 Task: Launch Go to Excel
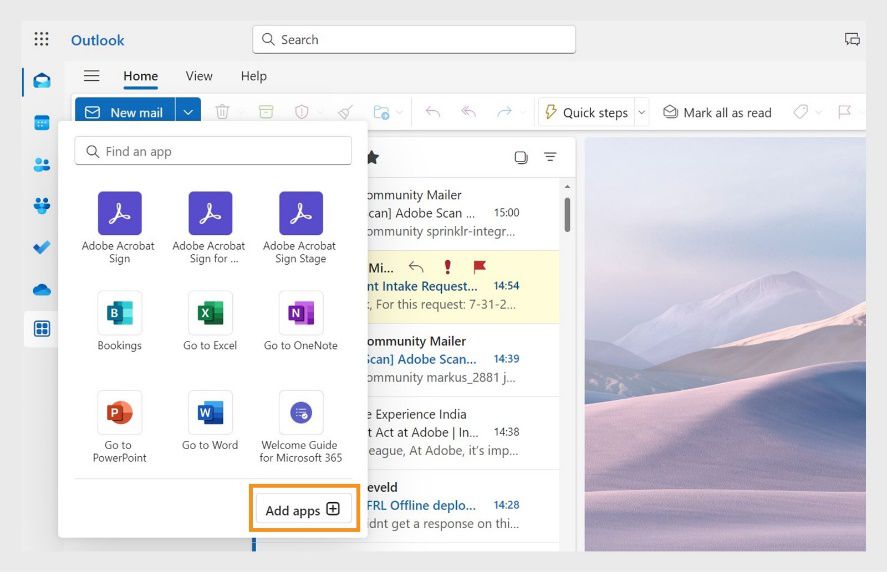[x=210, y=321]
